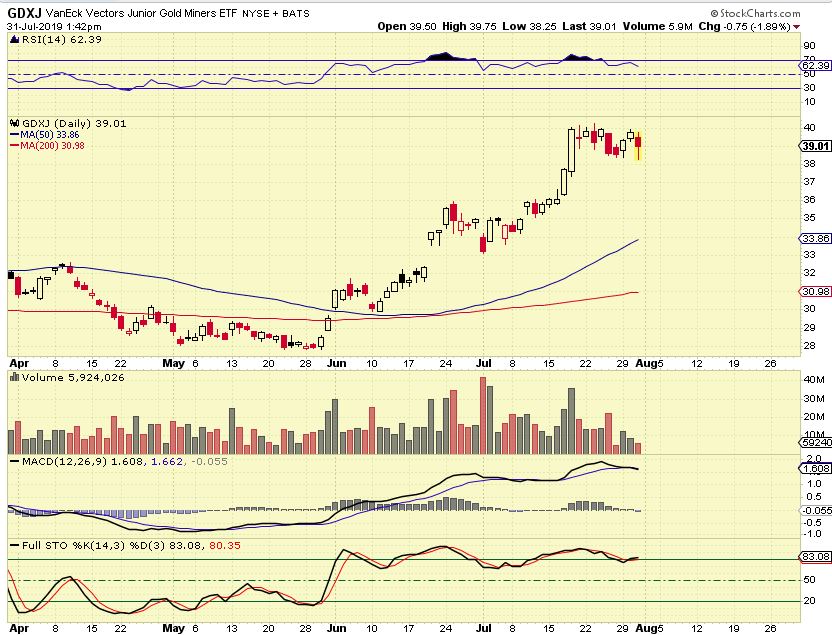Click the 'Low 38.25' header value
Viewport: 832px width, 635px height.
click(529, 27)
